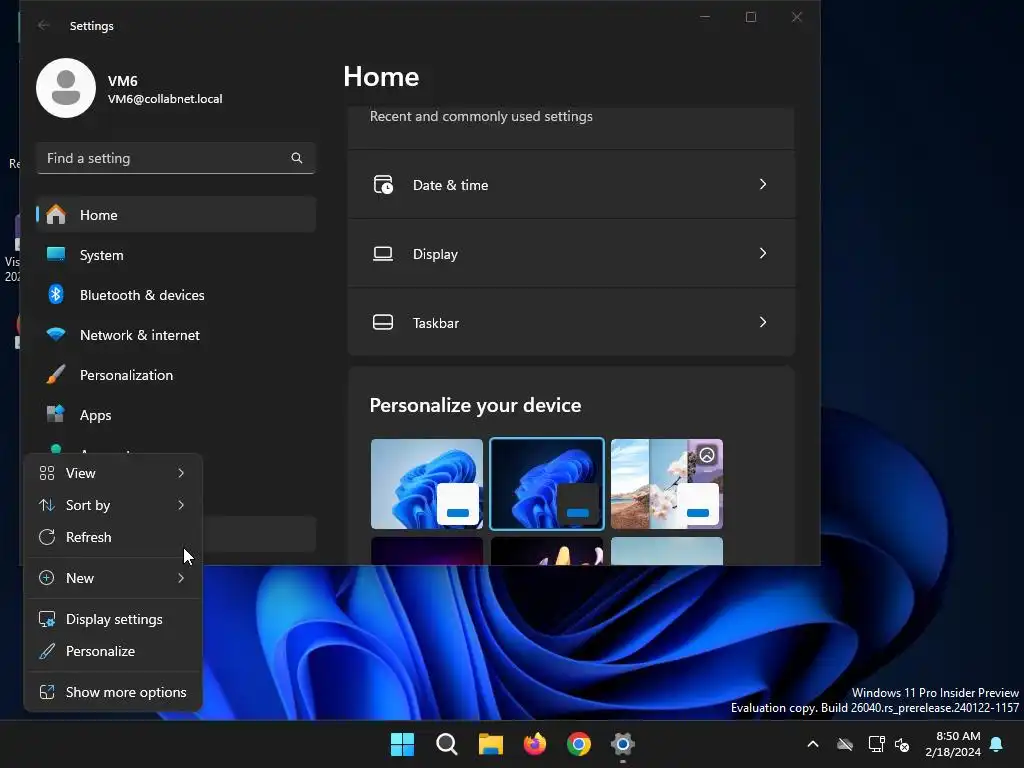Screen dimensions: 1024x768
Task: Open Date & time settings
Action: 571,185
